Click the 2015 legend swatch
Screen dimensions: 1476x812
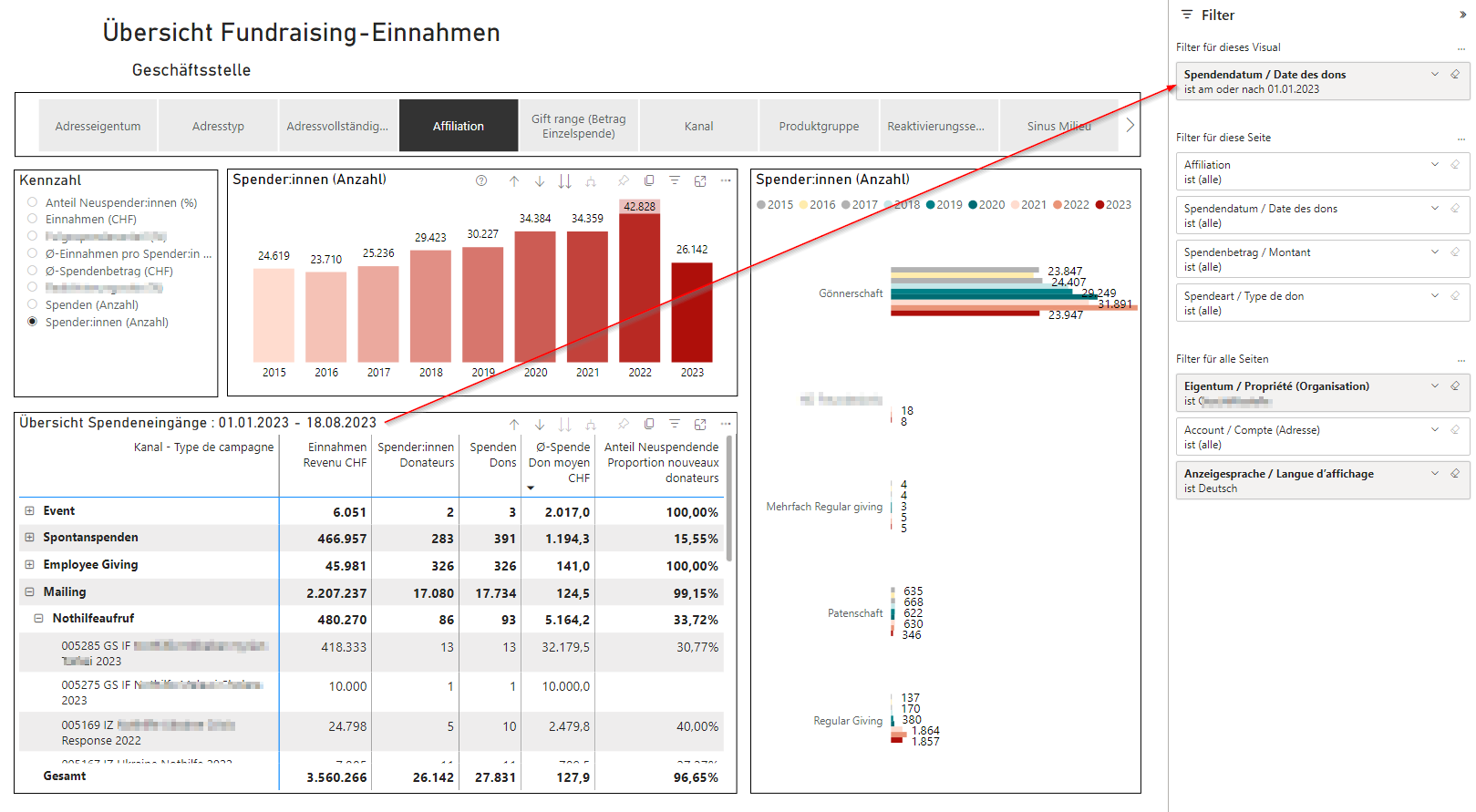[761, 205]
